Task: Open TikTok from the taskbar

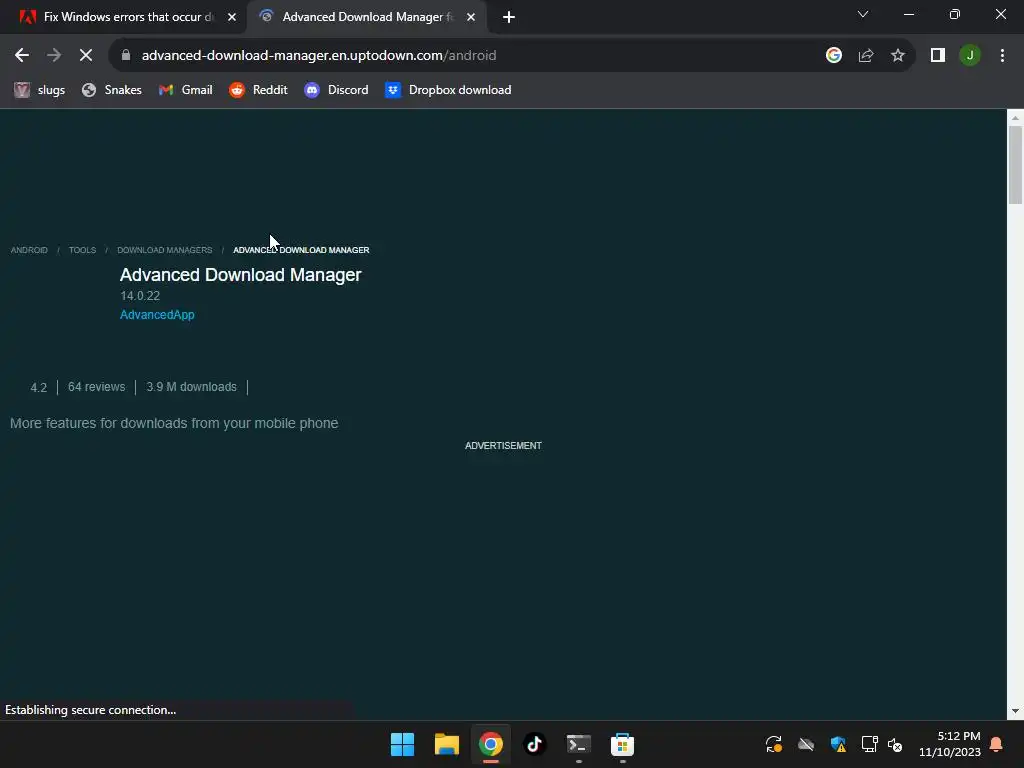Action: [x=534, y=744]
